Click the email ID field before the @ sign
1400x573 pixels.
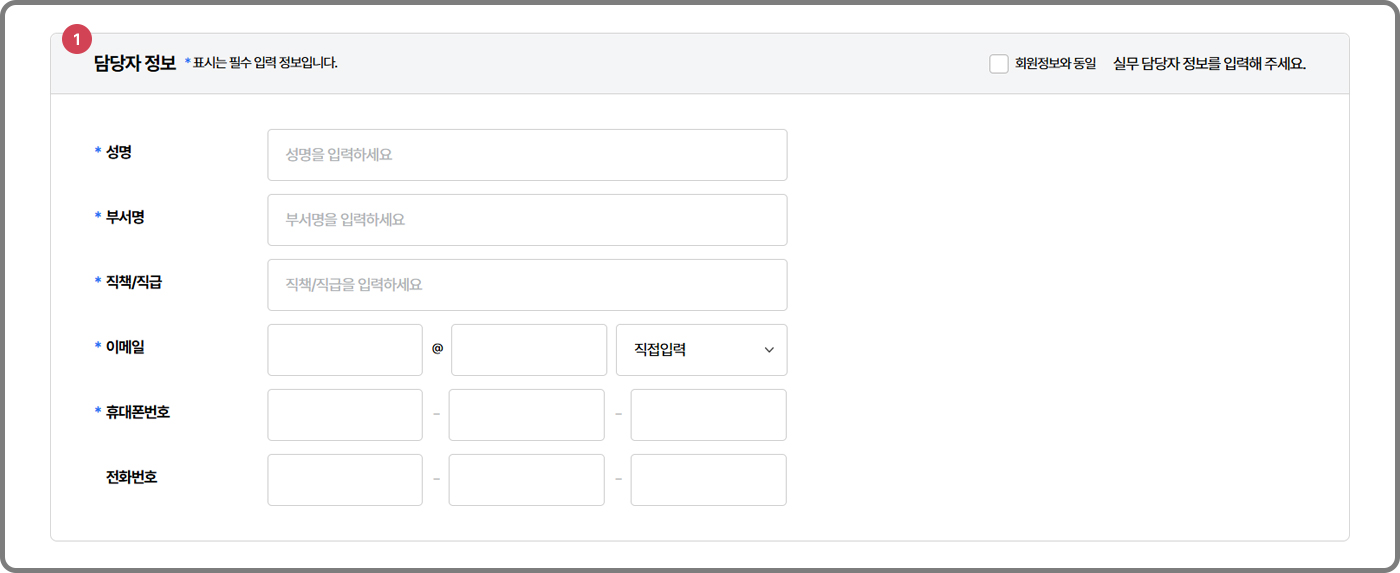pyautogui.click(x=345, y=350)
